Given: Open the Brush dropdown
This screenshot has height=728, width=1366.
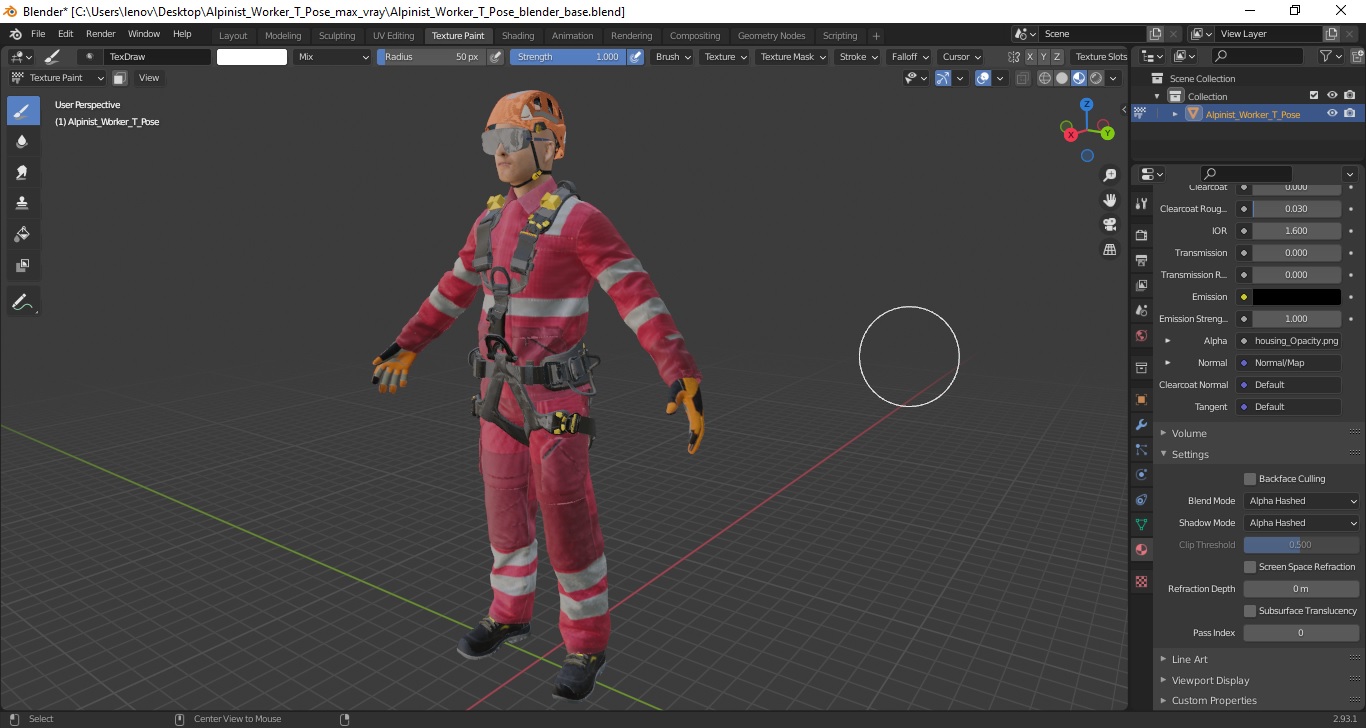Looking at the screenshot, I should pos(672,57).
